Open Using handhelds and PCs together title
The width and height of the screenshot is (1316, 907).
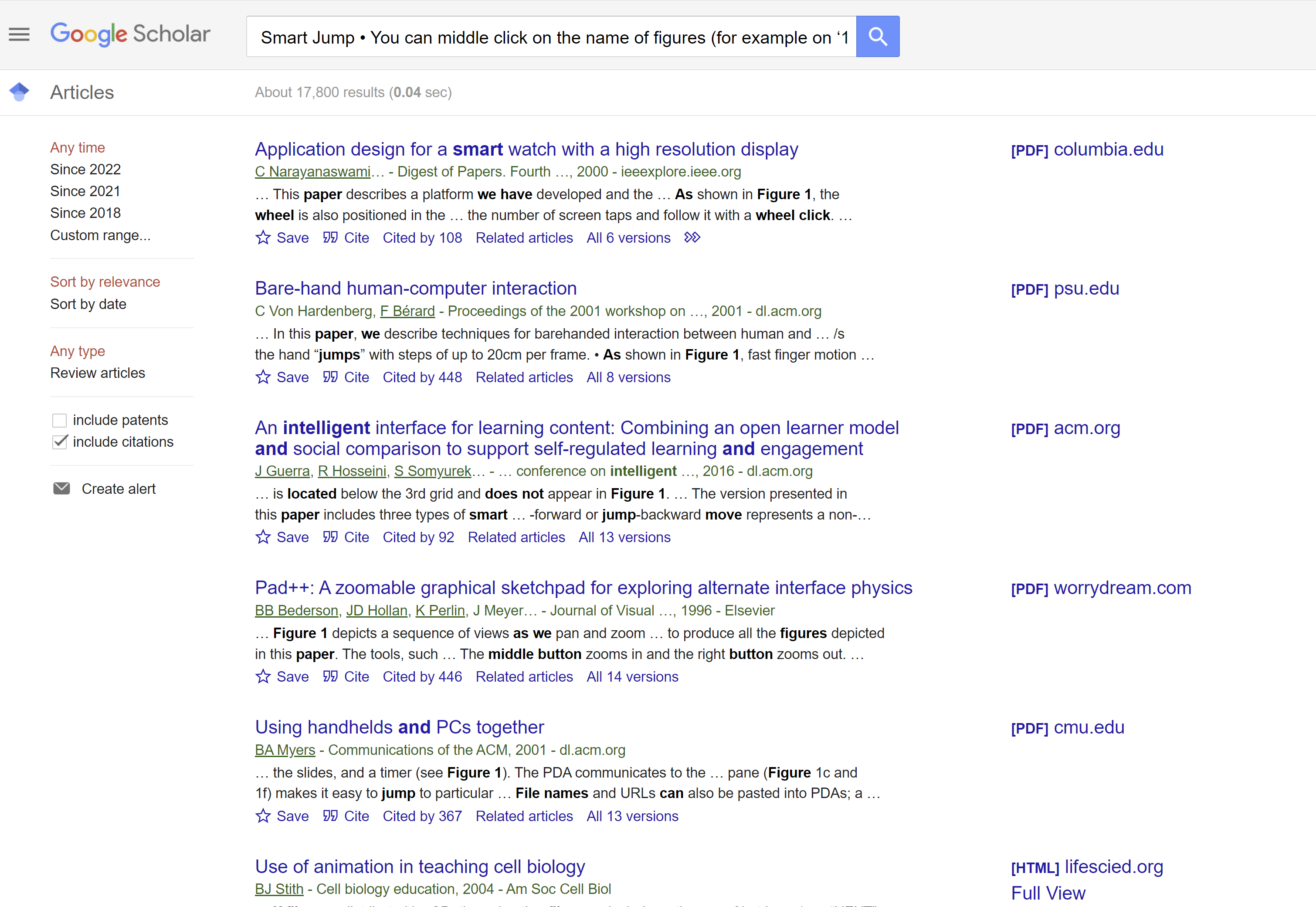click(400, 727)
